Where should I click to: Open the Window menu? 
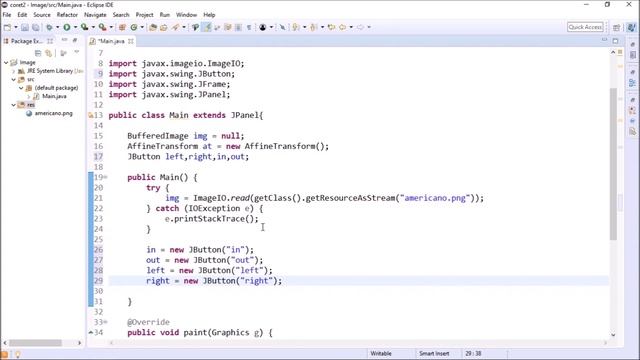(186, 15)
